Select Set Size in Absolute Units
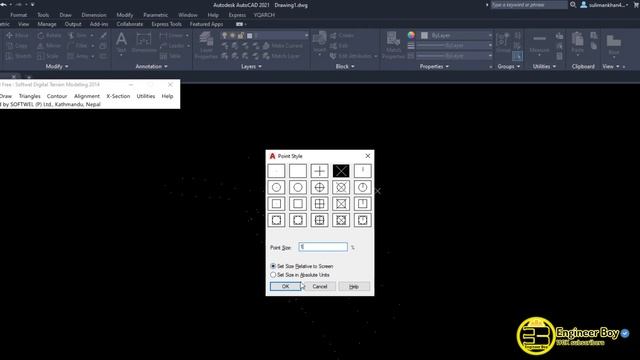Viewport: 640px width, 360px height. (300, 275)
